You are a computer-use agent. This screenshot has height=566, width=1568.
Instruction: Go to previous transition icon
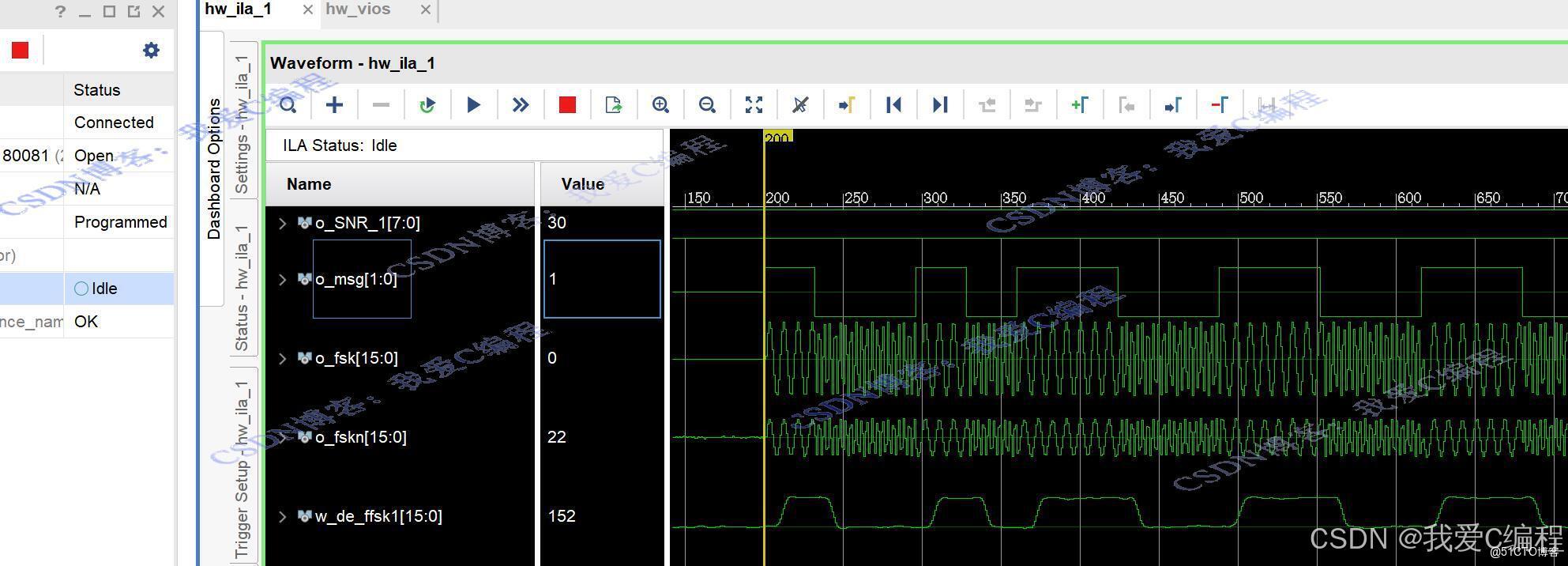(x=987, y=105)
